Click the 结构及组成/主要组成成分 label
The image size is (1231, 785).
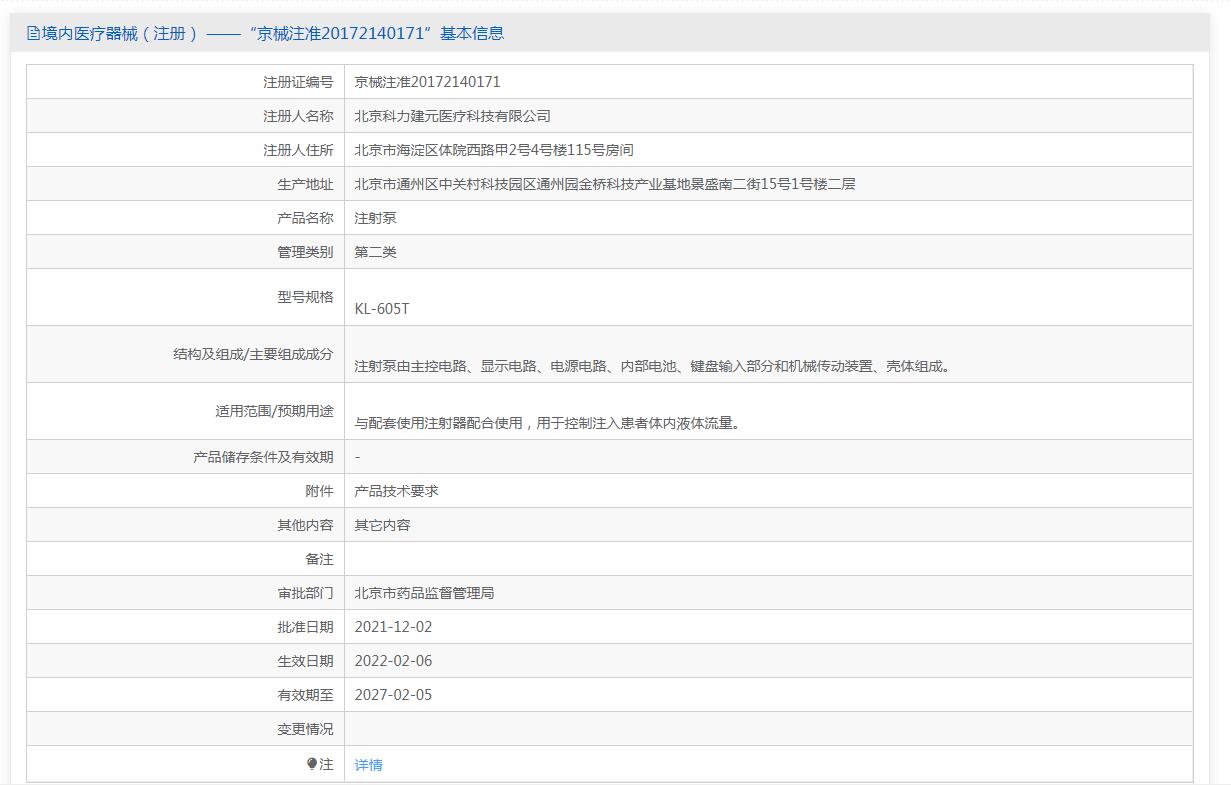[253, 354]
